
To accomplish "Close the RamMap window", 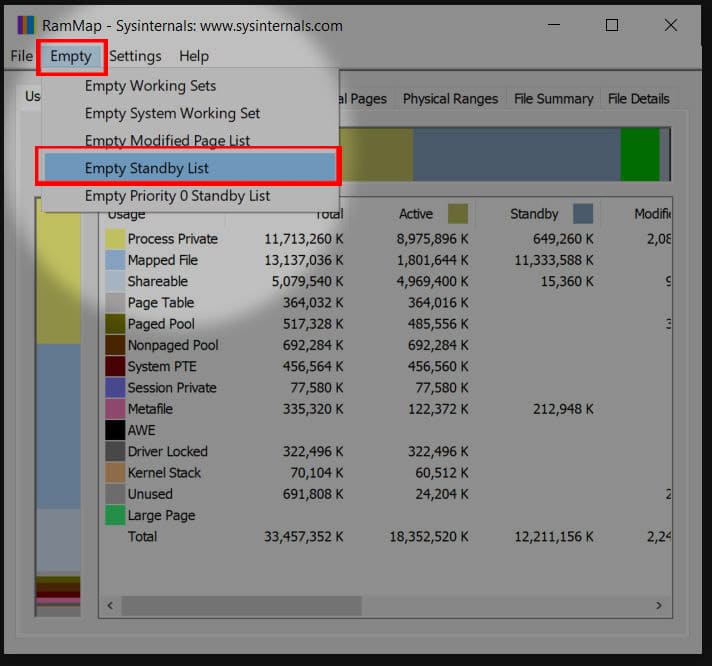I will [x=671, y=25].
